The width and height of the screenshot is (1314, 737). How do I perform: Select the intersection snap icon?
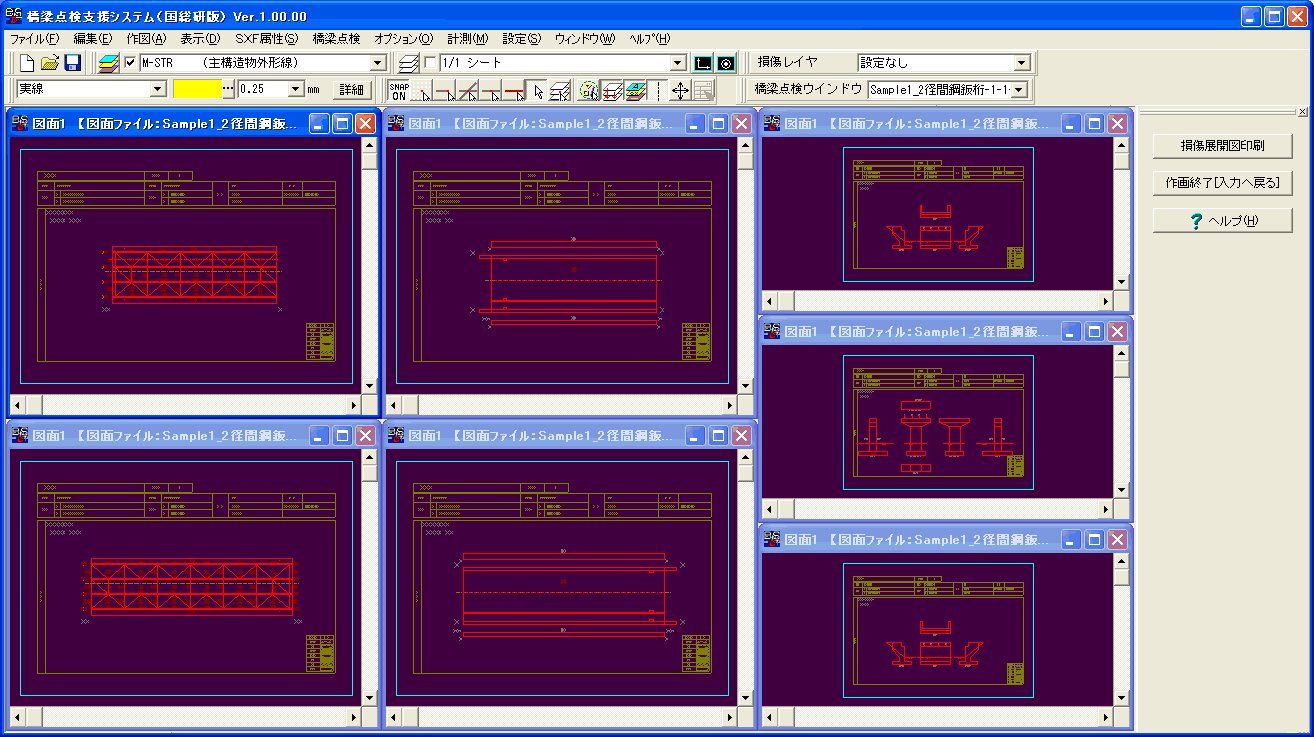coord(468,90)
